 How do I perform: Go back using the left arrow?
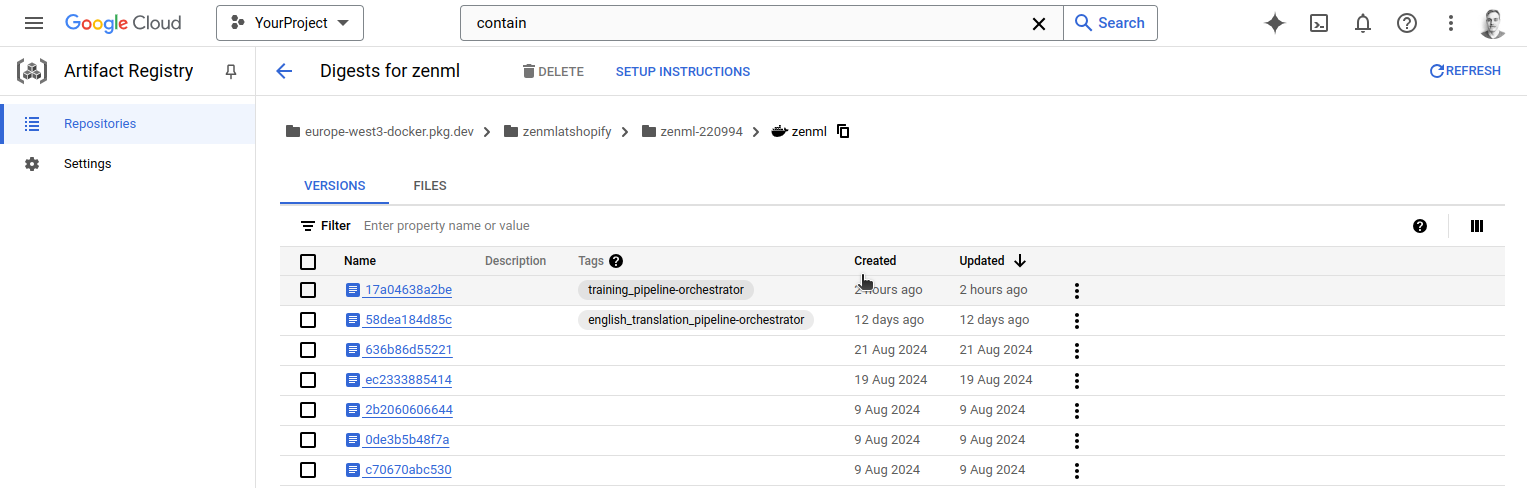pyautogui.click(x=284, y=71)
